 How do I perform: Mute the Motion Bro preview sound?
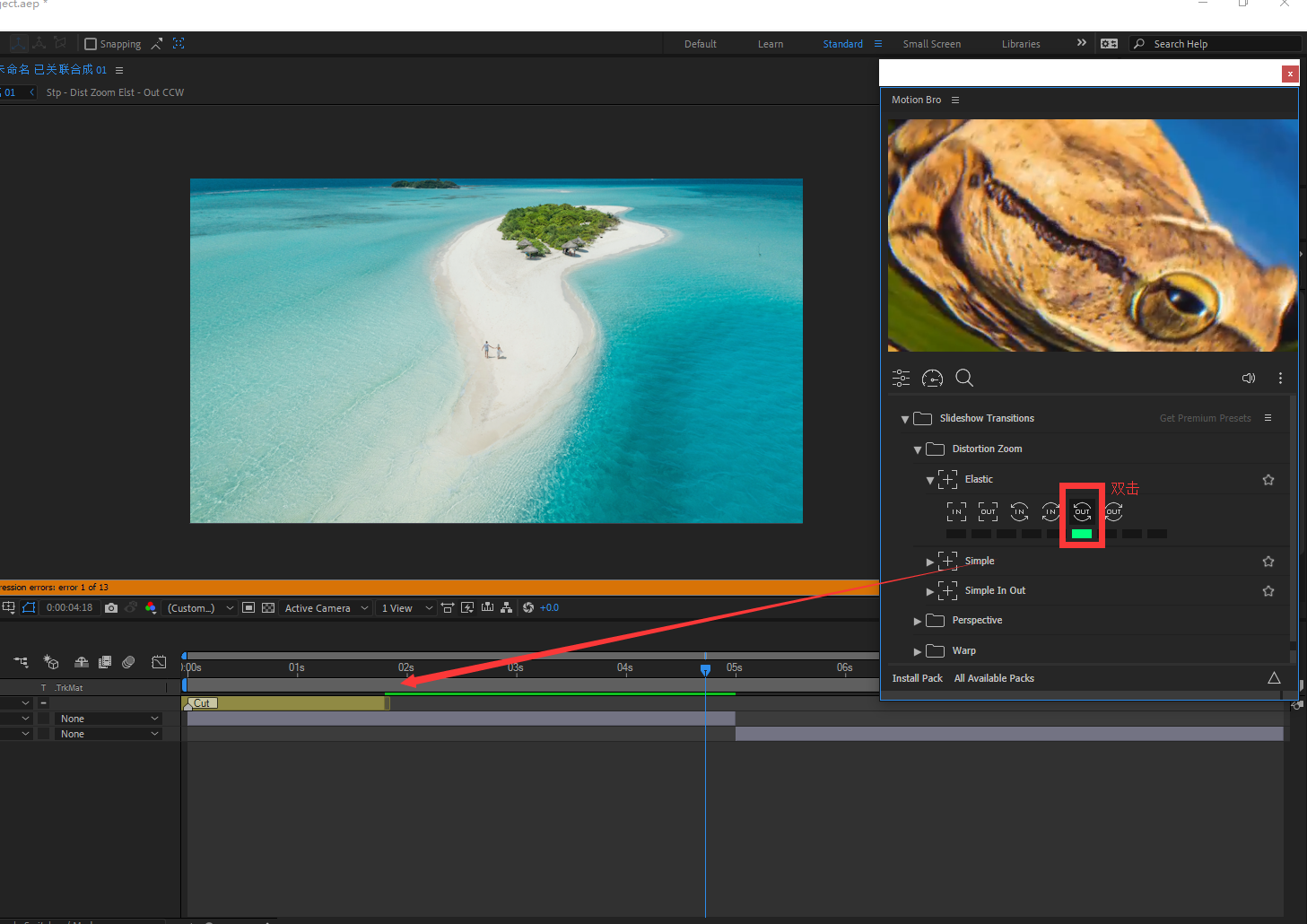pyautogui.click(x=1248, y=378)
